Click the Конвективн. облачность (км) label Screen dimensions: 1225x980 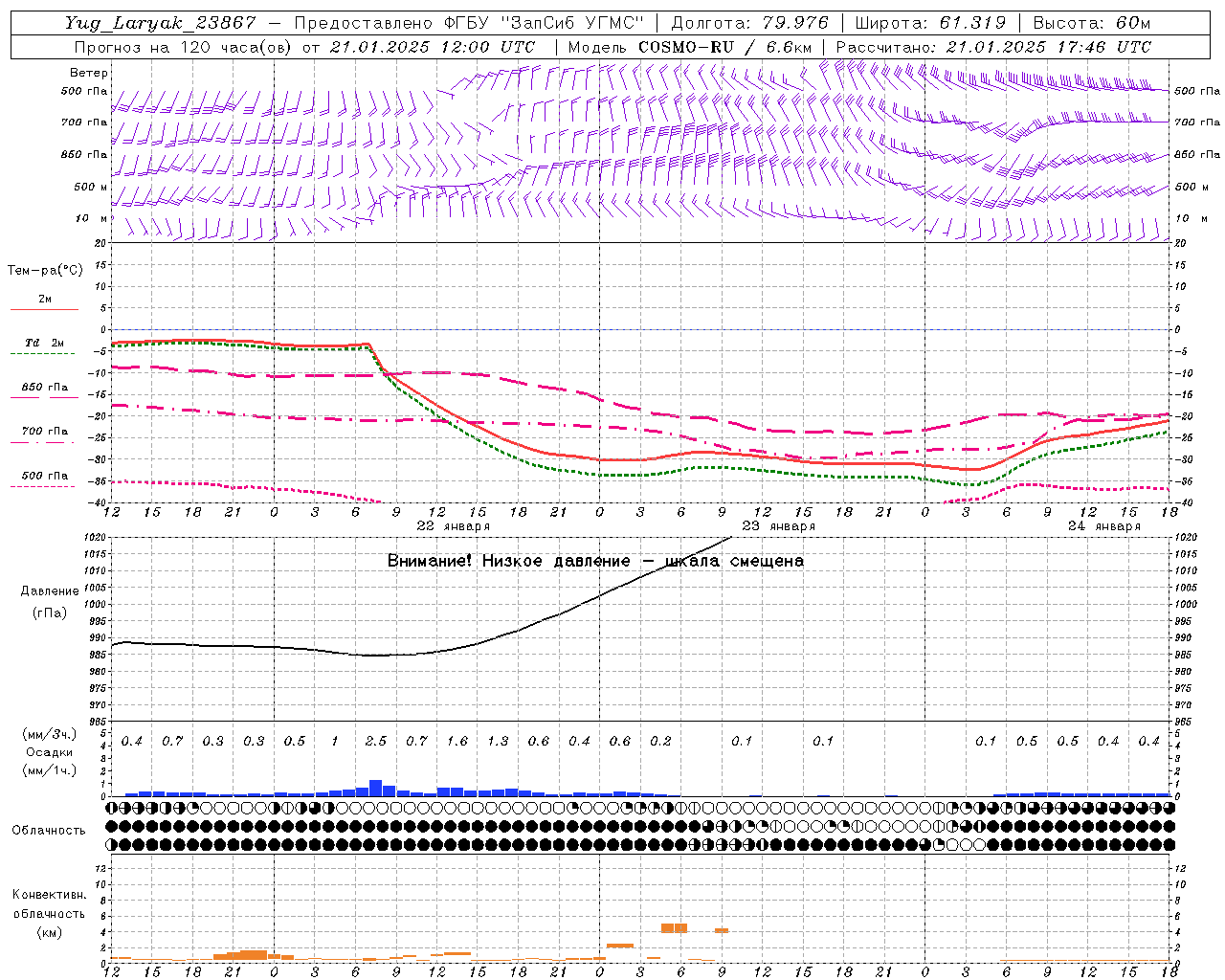point(49,913)
